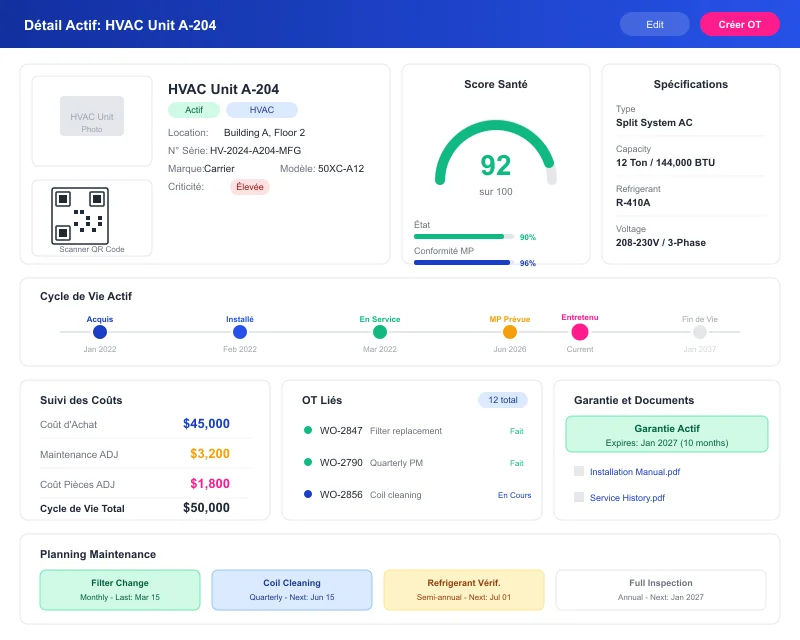Click the Garantie Actif warranty banner

coord(668,433)
